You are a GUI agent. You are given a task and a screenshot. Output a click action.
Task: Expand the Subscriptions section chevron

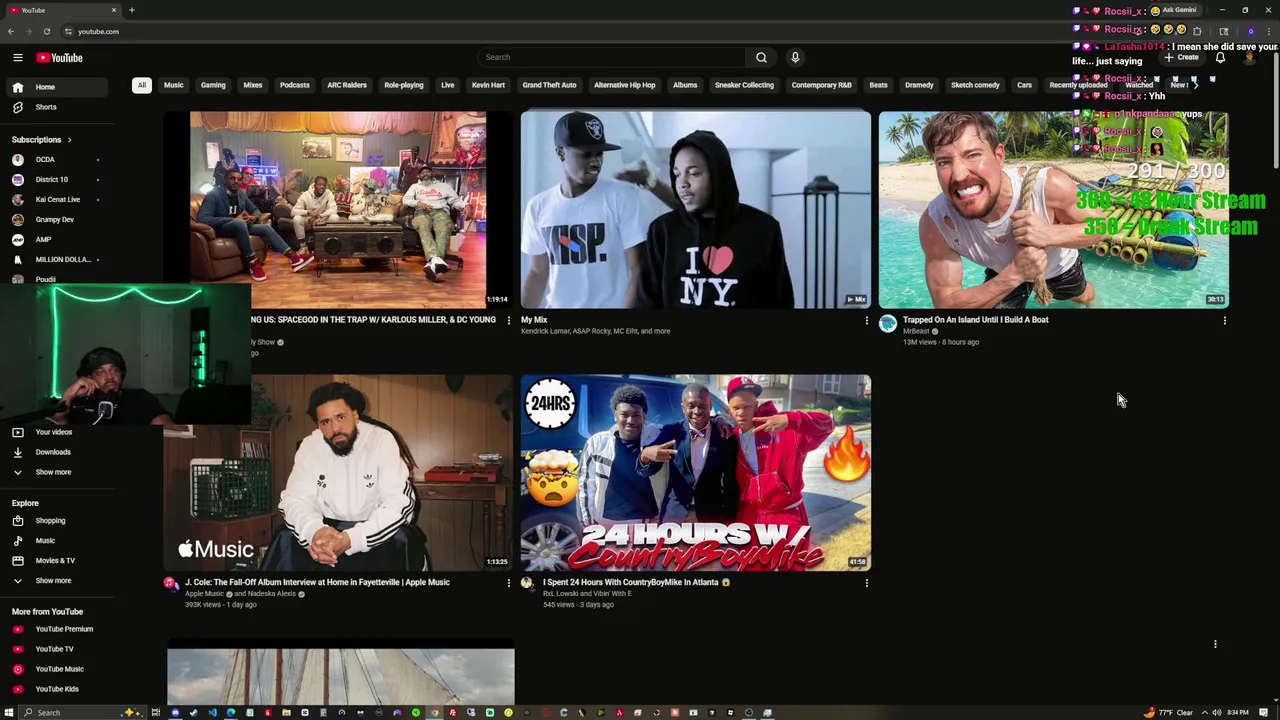pyautogui.click(x=69, y=139)
